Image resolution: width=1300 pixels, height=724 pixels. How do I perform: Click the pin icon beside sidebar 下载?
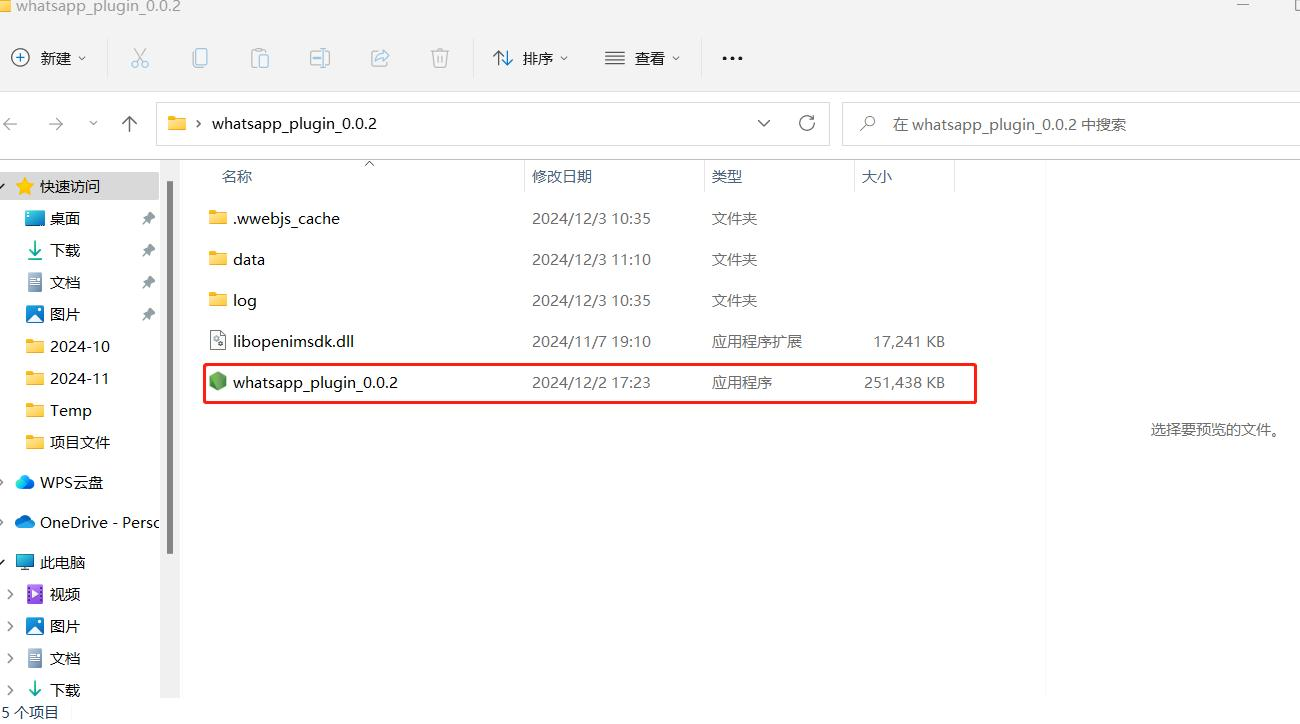[148, 250]
